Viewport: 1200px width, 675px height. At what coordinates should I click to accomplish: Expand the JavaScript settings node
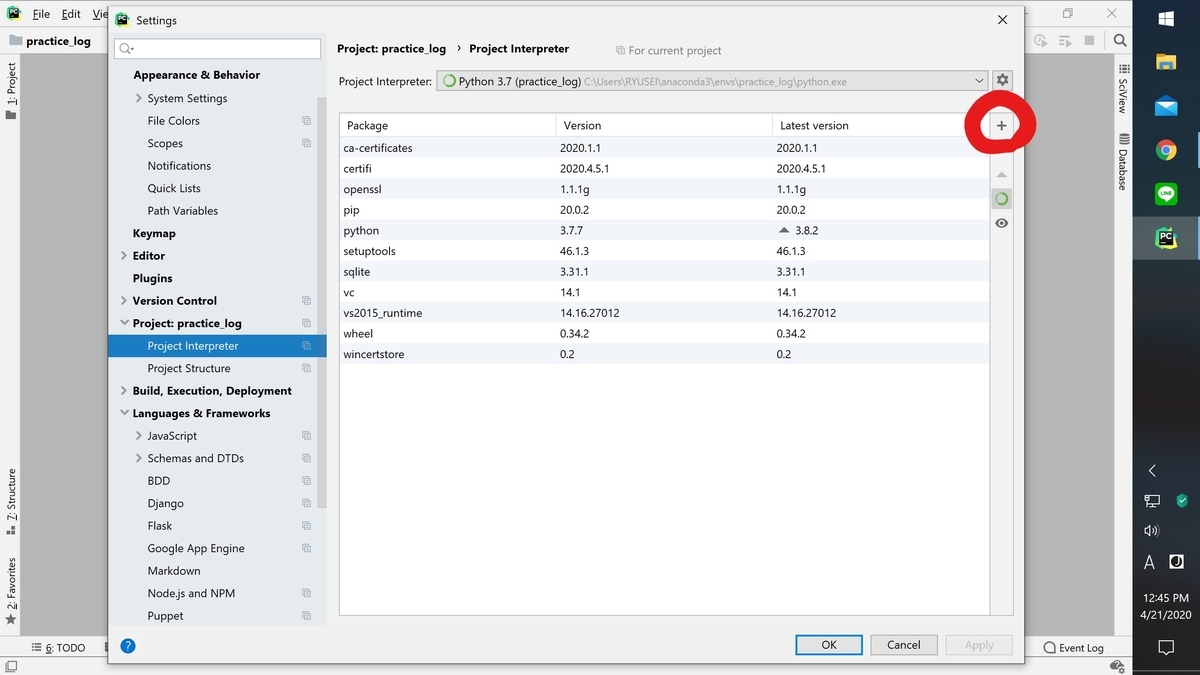tap(139, 436)
